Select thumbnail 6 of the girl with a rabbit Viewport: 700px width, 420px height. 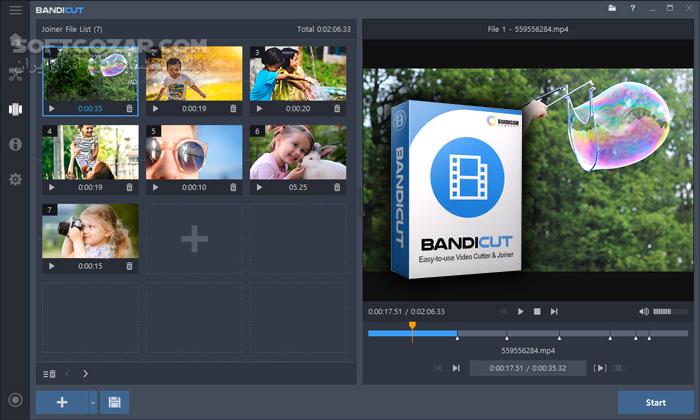(298, 152)
